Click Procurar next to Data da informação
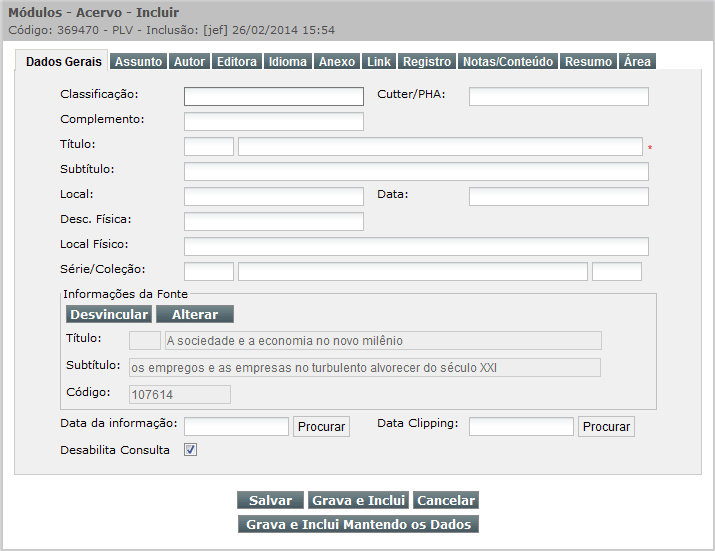 click(321, 427)
